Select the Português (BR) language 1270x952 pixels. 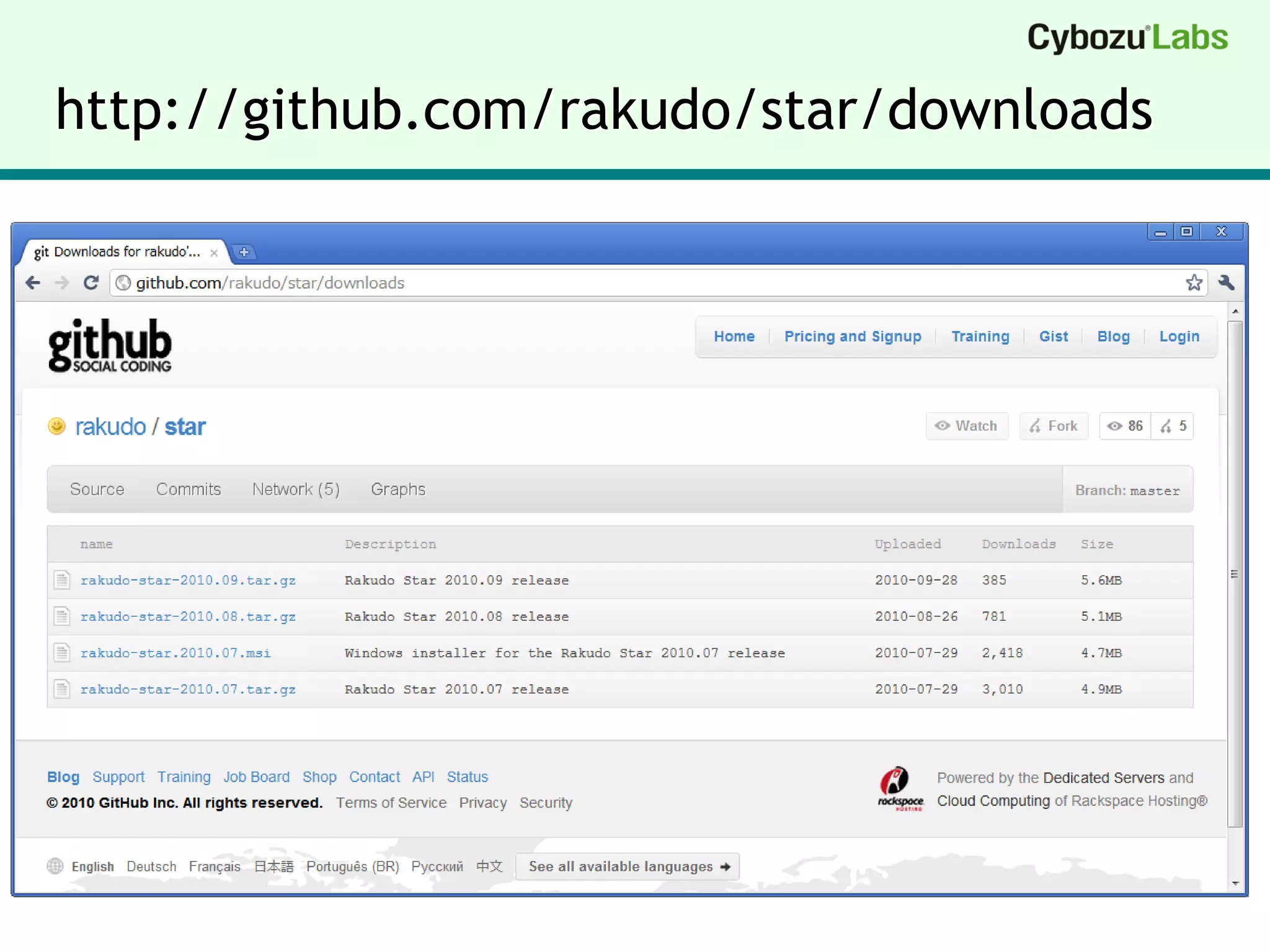pyautogui.click(x=352, y=866)
